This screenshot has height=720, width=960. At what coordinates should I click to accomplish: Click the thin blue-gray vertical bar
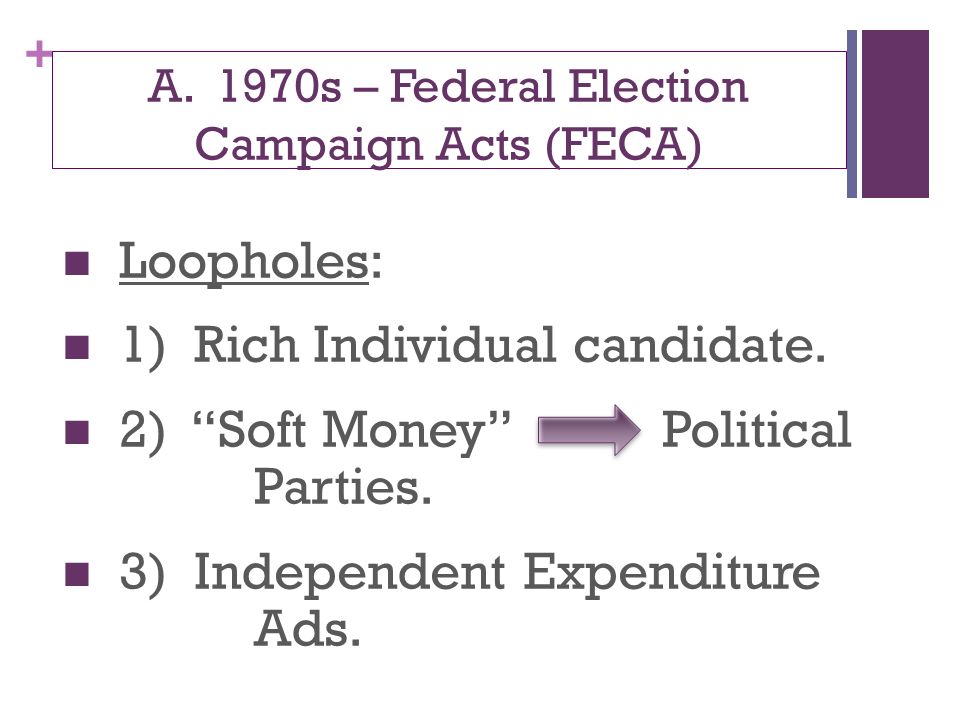click(x=852, y=114)
